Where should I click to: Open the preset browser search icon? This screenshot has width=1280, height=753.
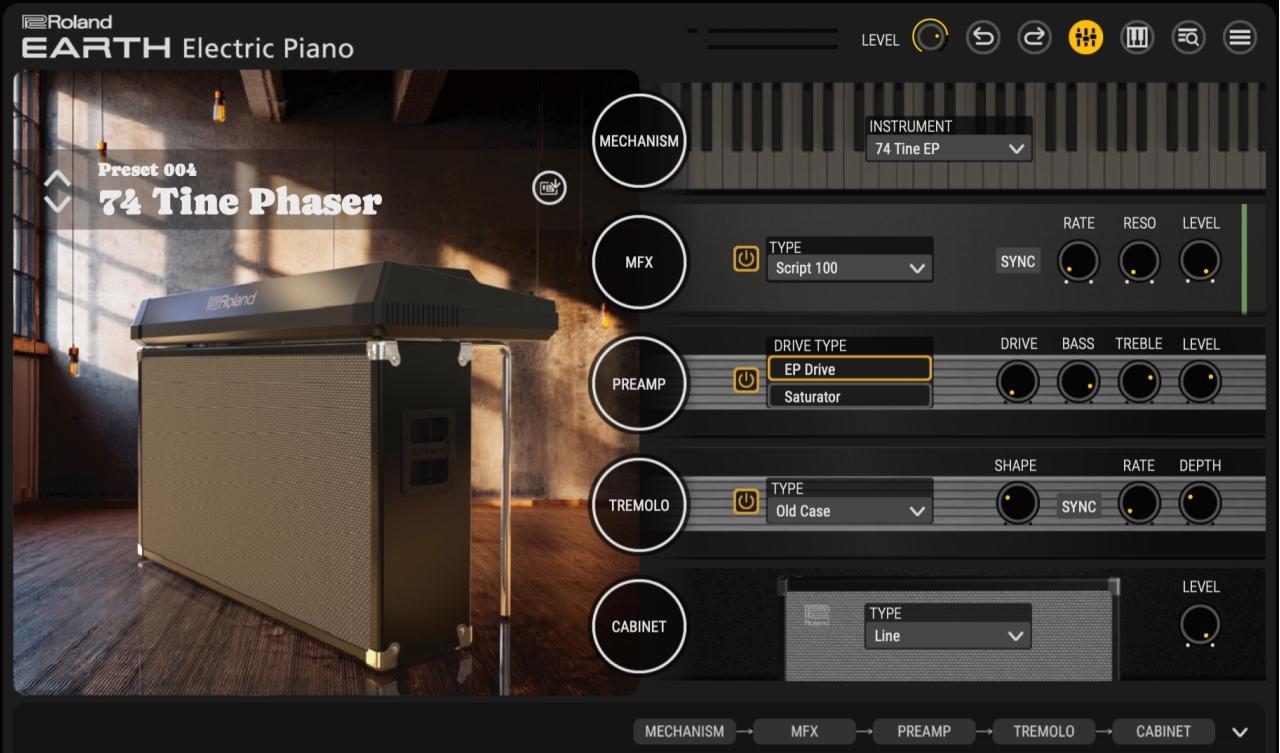click(x=1189, y=38)
